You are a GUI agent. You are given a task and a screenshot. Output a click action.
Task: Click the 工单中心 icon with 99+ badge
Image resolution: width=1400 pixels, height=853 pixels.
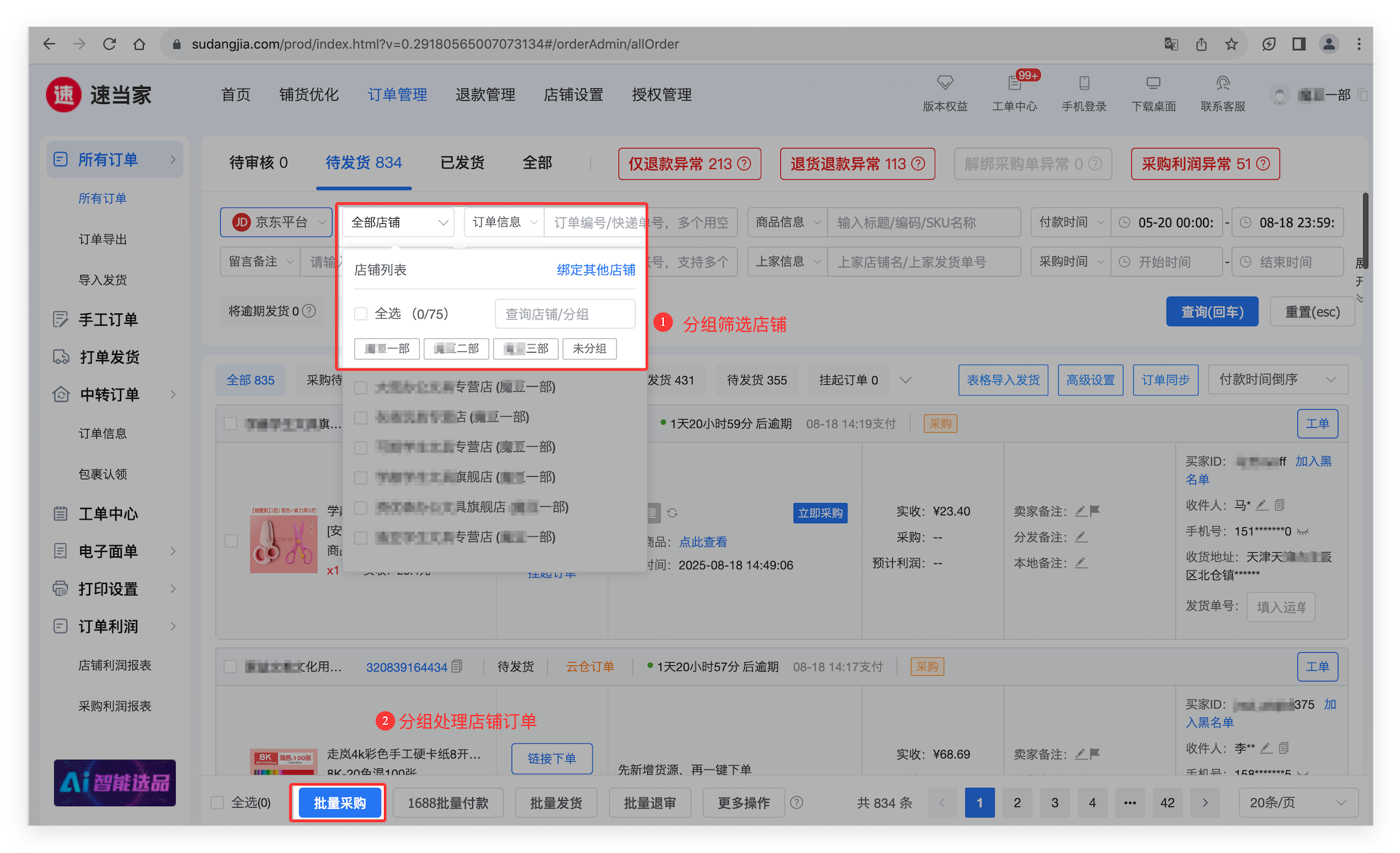point(1015,83)
